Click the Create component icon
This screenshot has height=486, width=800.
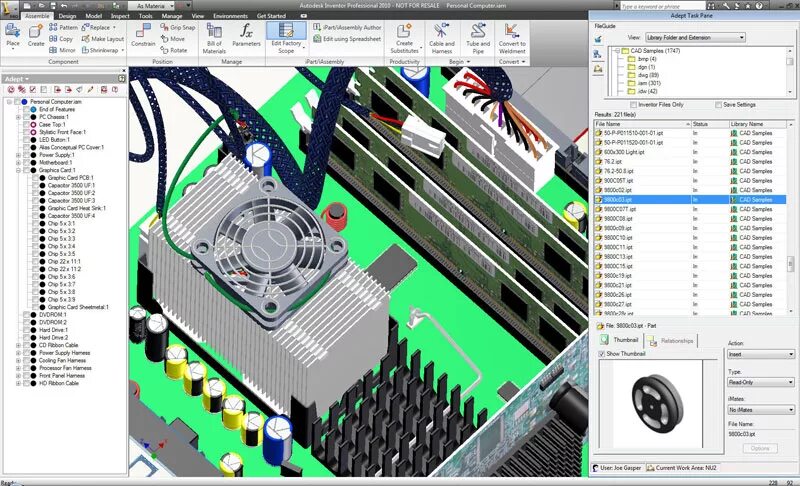[x=36, y=35]
